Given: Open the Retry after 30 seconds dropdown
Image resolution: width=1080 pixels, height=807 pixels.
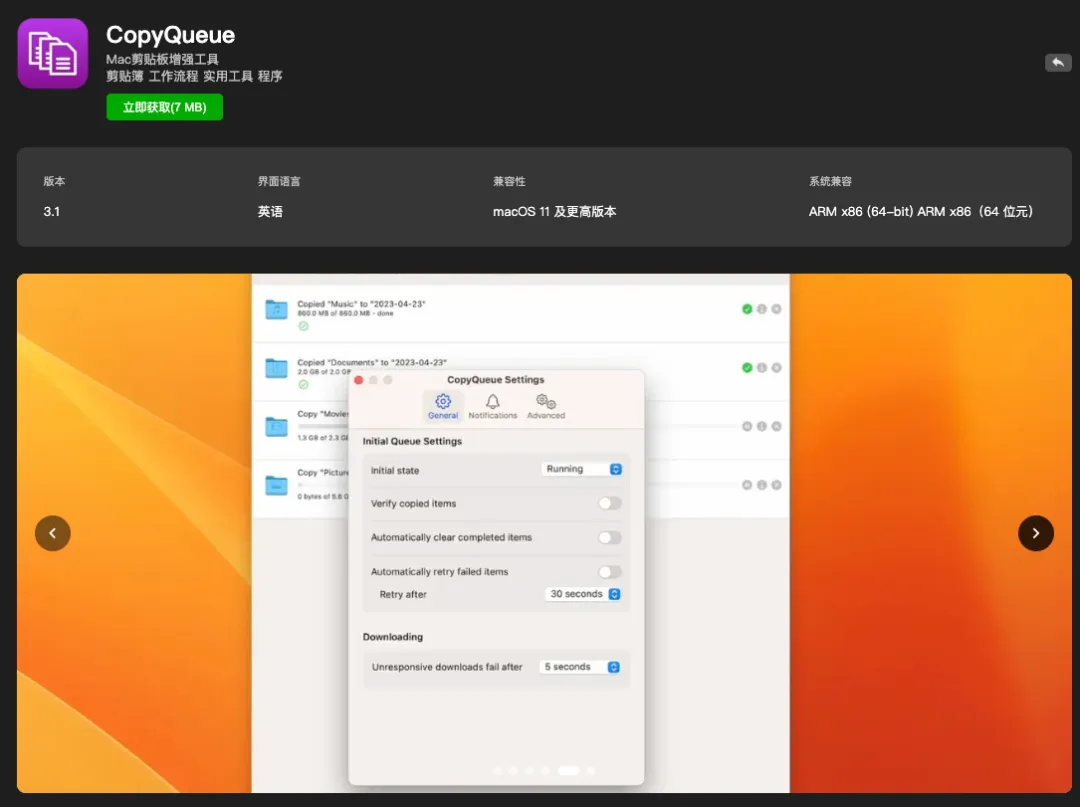Looking at the screenshot, I should click(584, 594).
